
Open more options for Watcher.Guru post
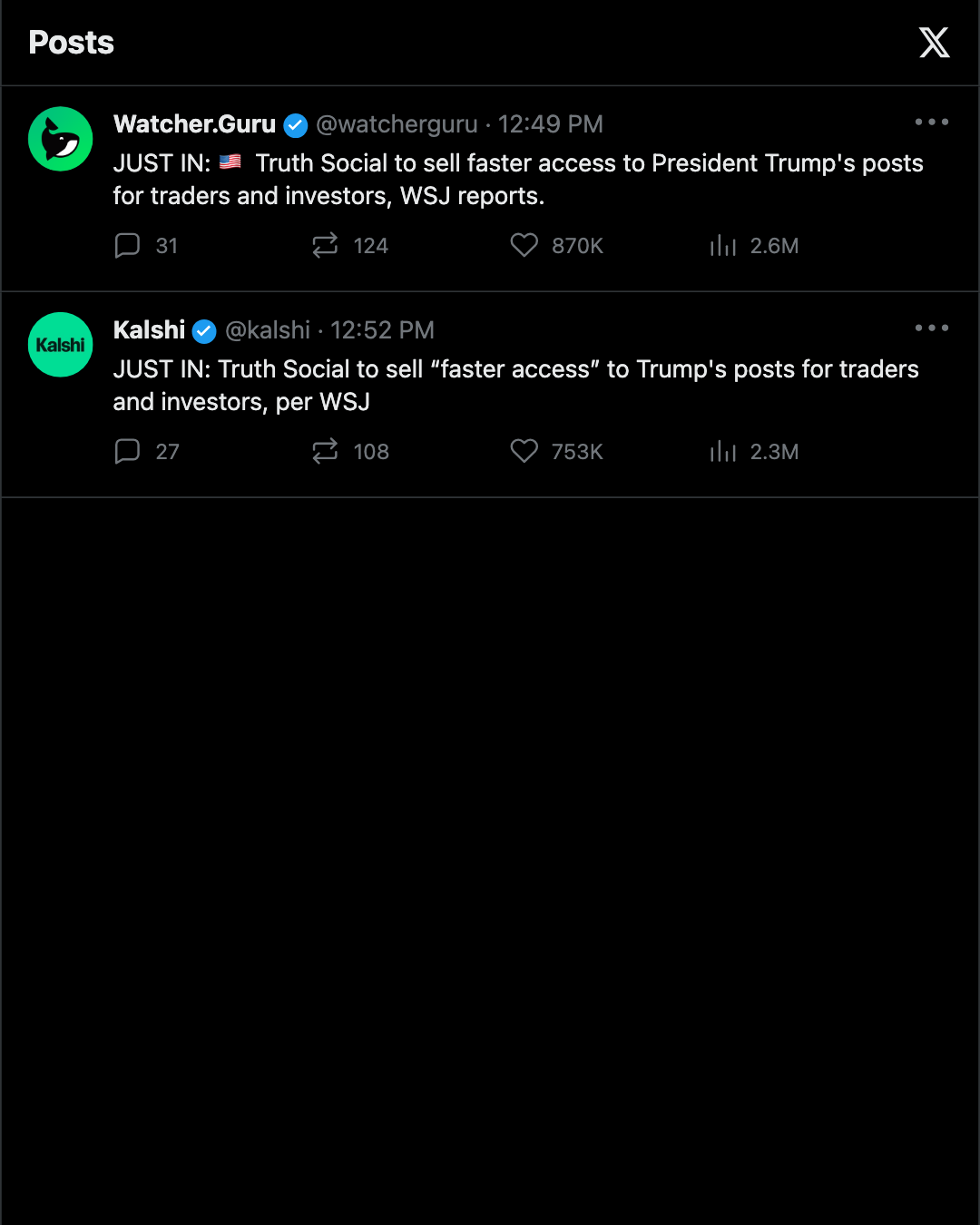(932, 122)
